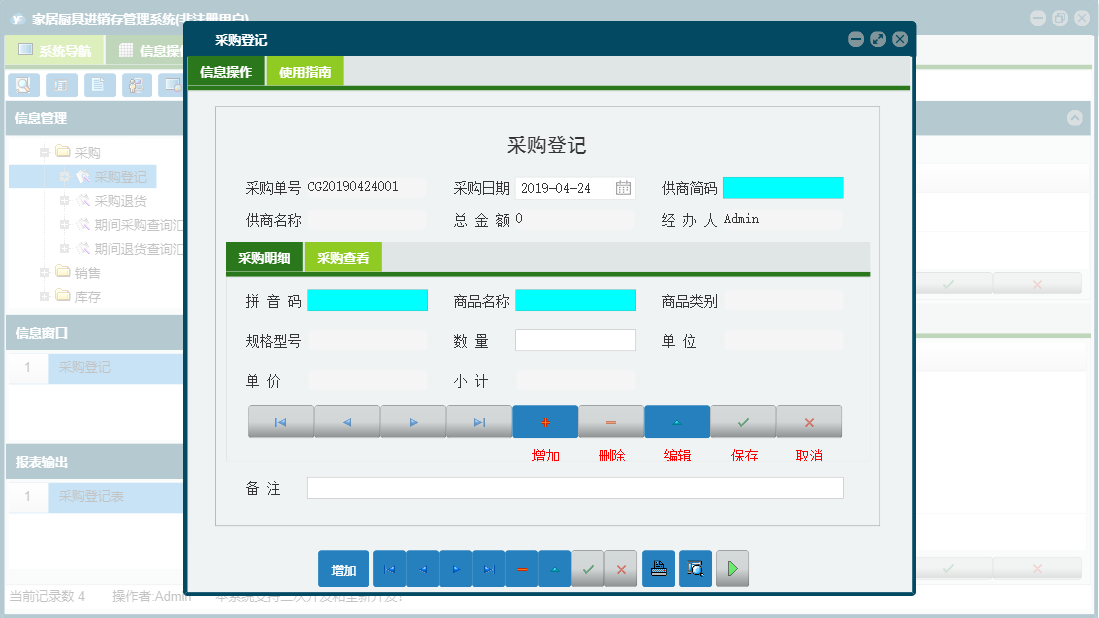
Task: Expand the 销售 folder in the tree
Action: (x=44, y=272)
